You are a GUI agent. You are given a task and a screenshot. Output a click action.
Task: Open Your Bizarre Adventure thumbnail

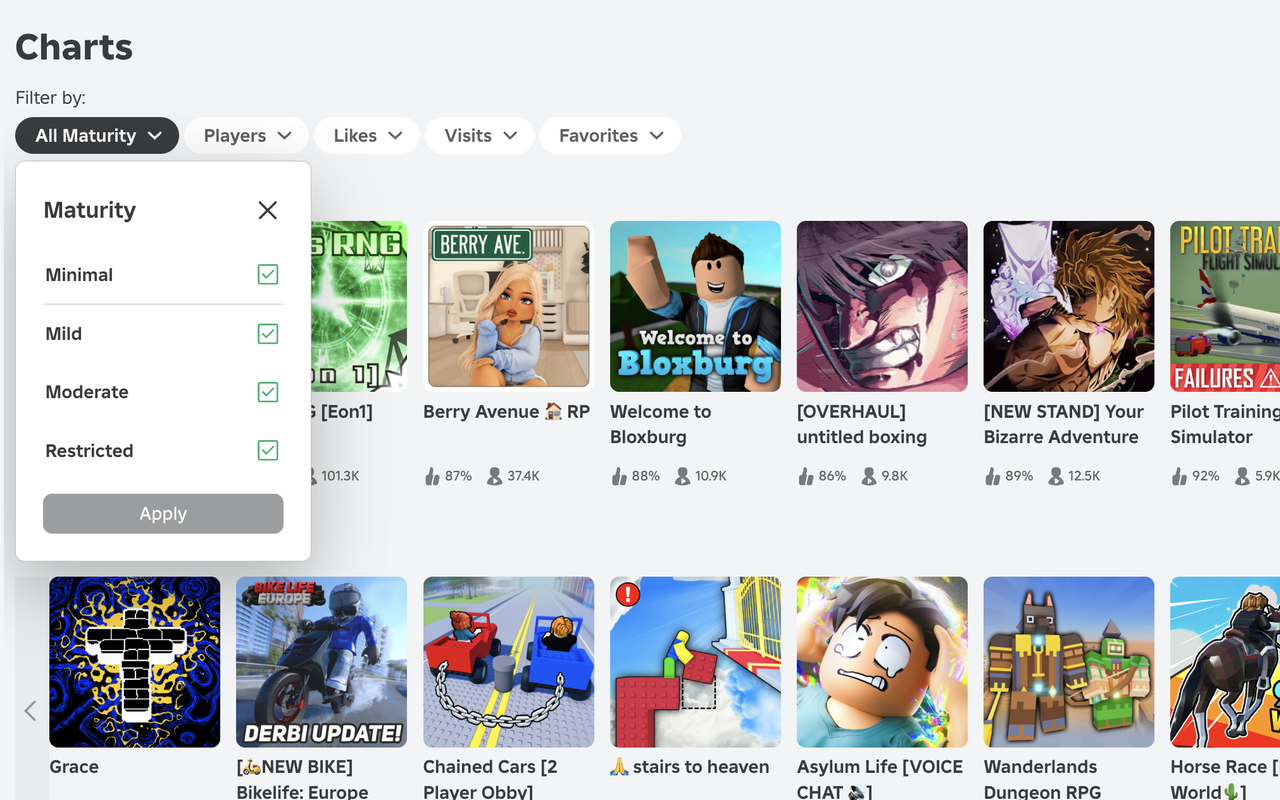click(1069, 306)
